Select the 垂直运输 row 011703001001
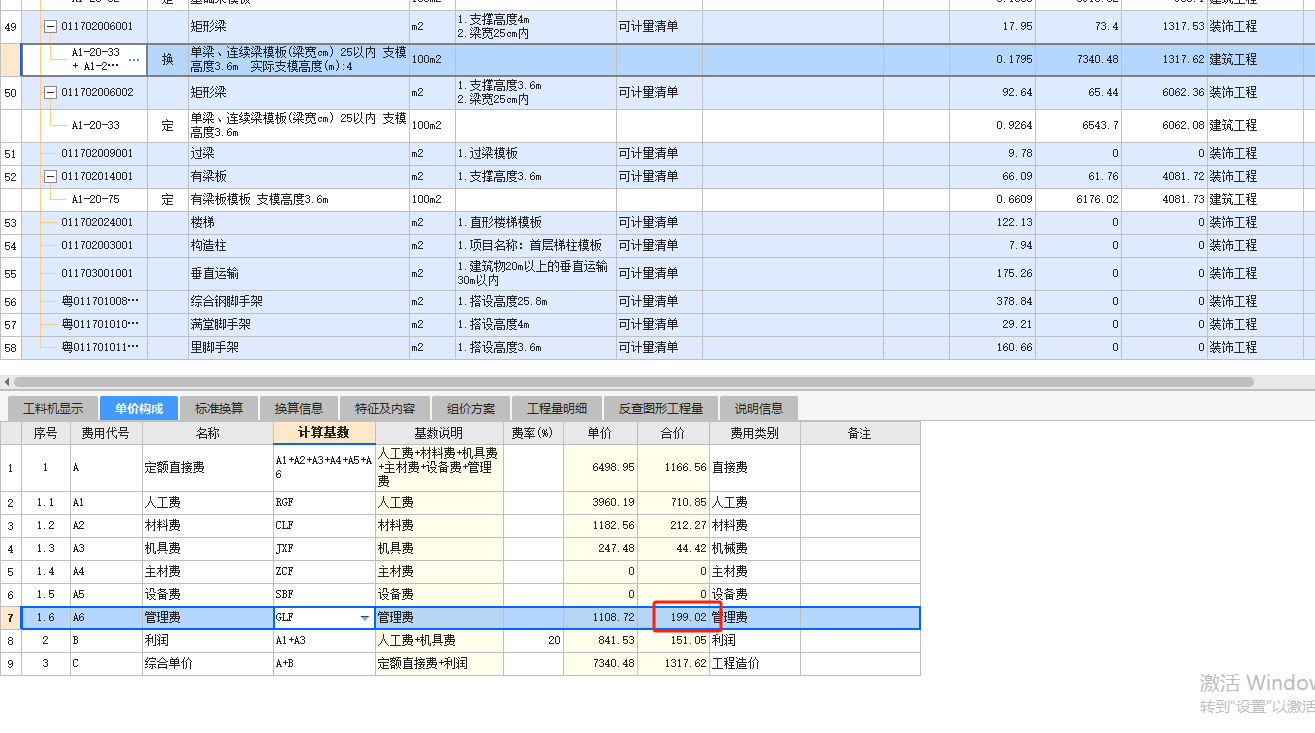The height and width of the screenshot is (733, 1315). click(657, 274)
